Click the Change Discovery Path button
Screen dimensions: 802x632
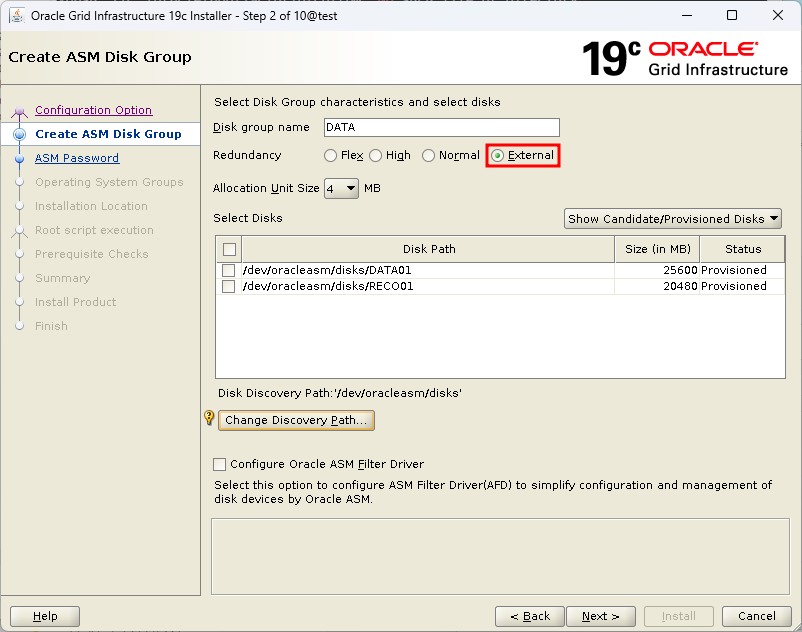[296, 420]
